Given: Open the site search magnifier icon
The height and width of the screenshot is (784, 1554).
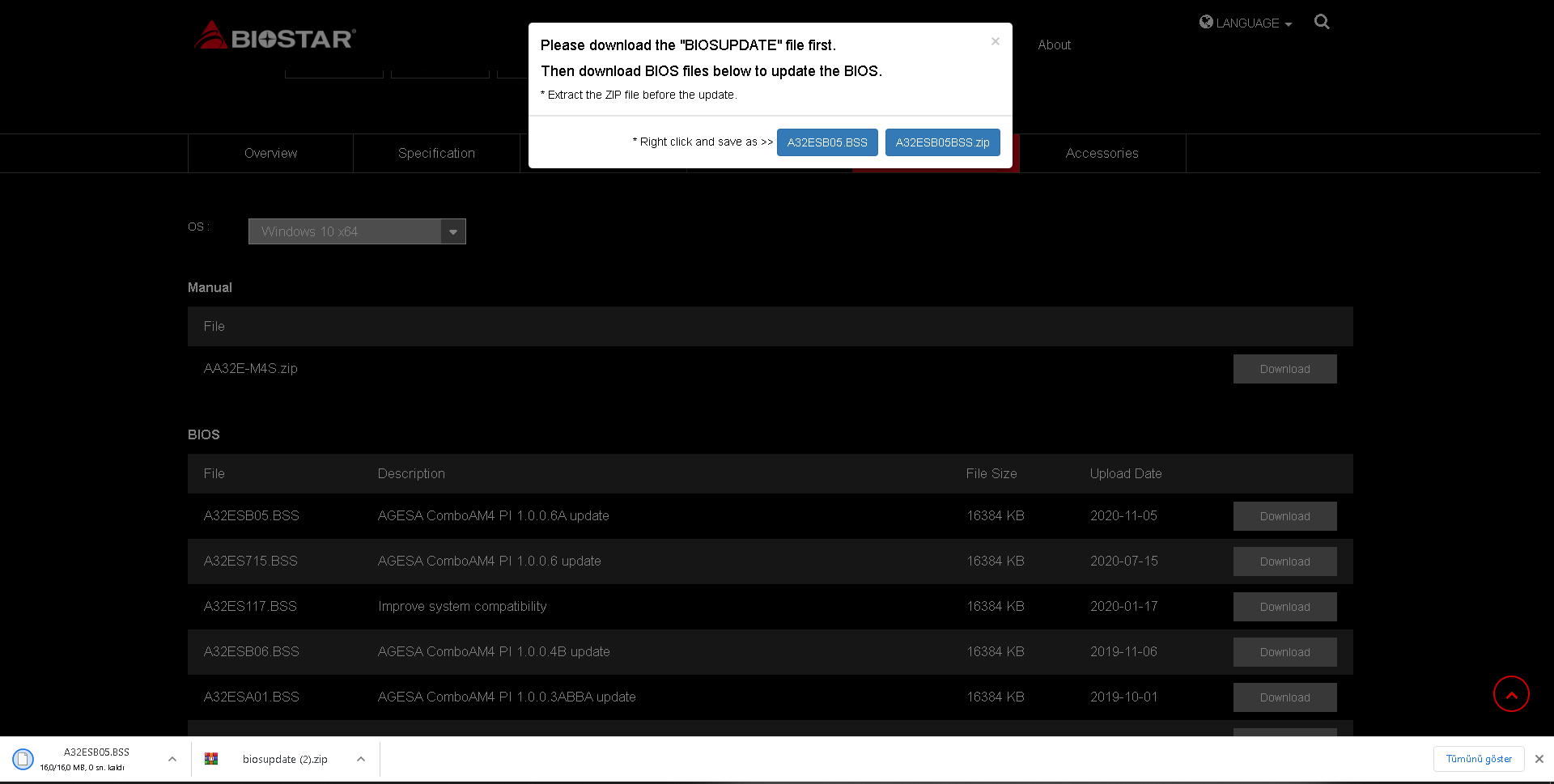Looking at the screenshot, I should click(x=1322, y=22).
